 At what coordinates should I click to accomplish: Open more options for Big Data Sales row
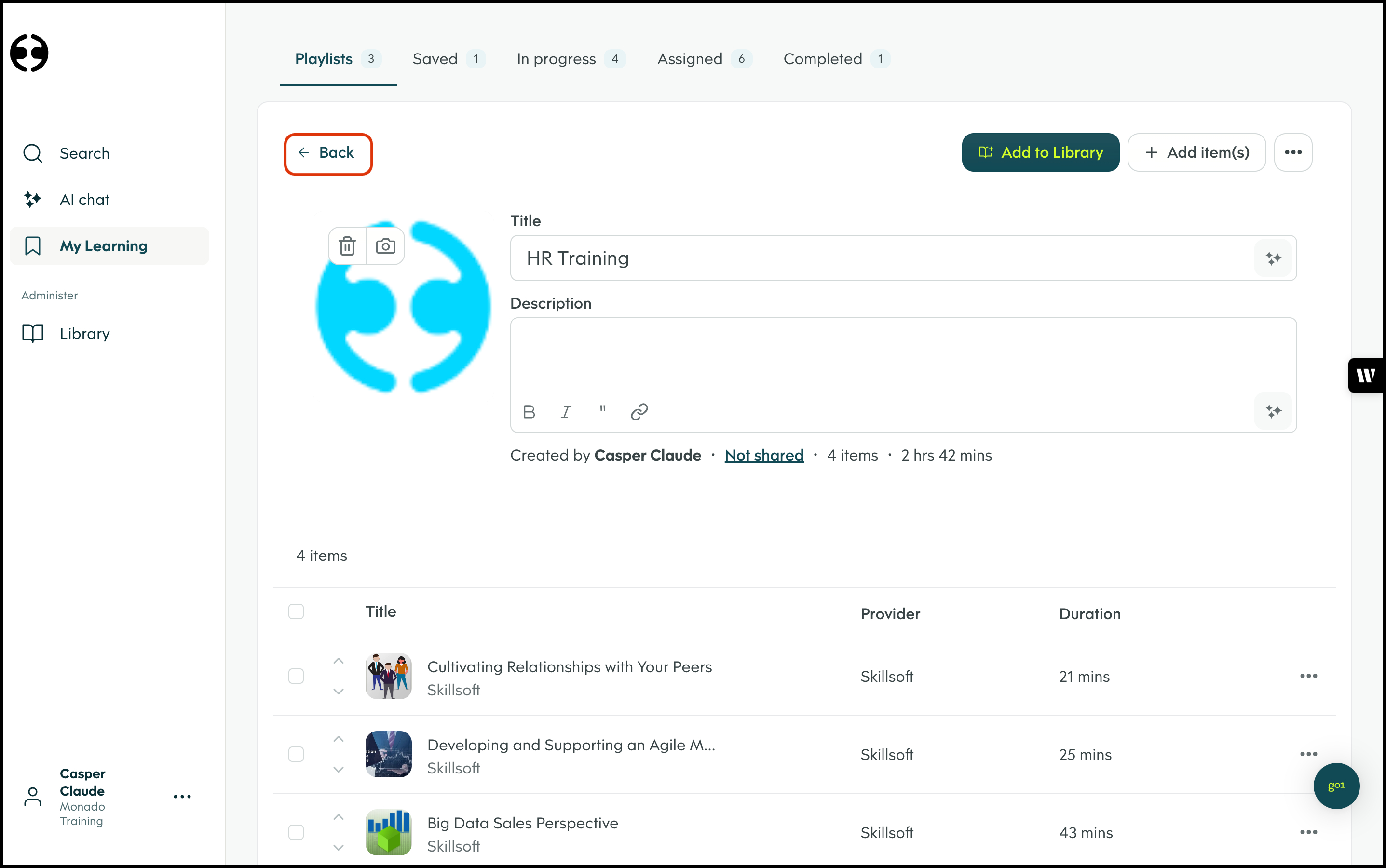click(x=1308, y=832)
